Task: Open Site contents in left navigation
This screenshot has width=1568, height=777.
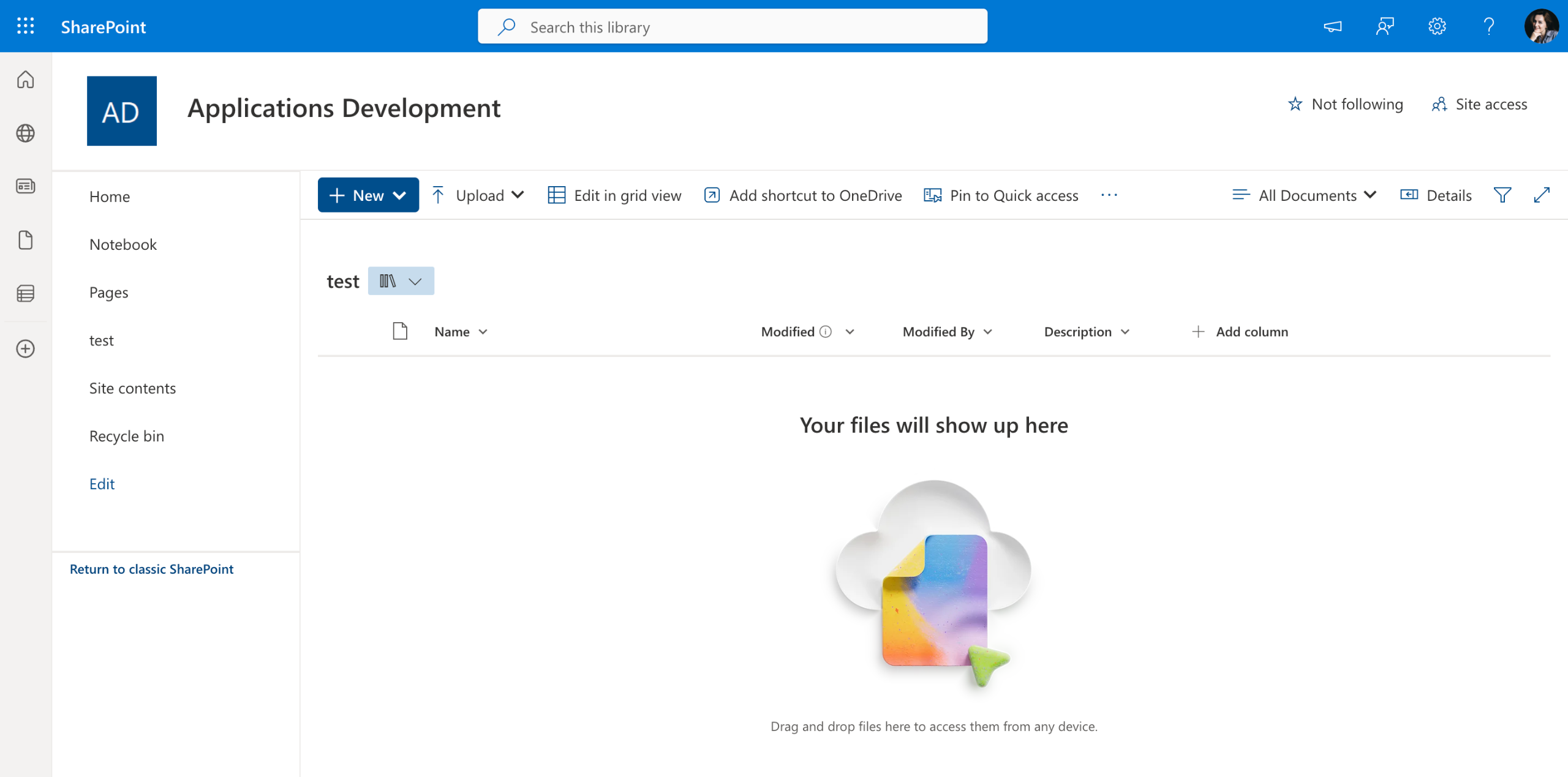Action: [132, 388]
